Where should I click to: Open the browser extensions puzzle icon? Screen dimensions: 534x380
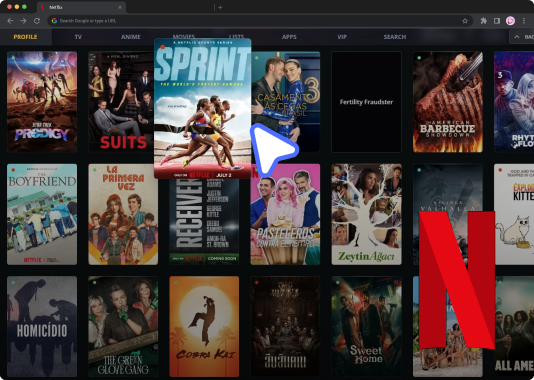click(483, 21)
